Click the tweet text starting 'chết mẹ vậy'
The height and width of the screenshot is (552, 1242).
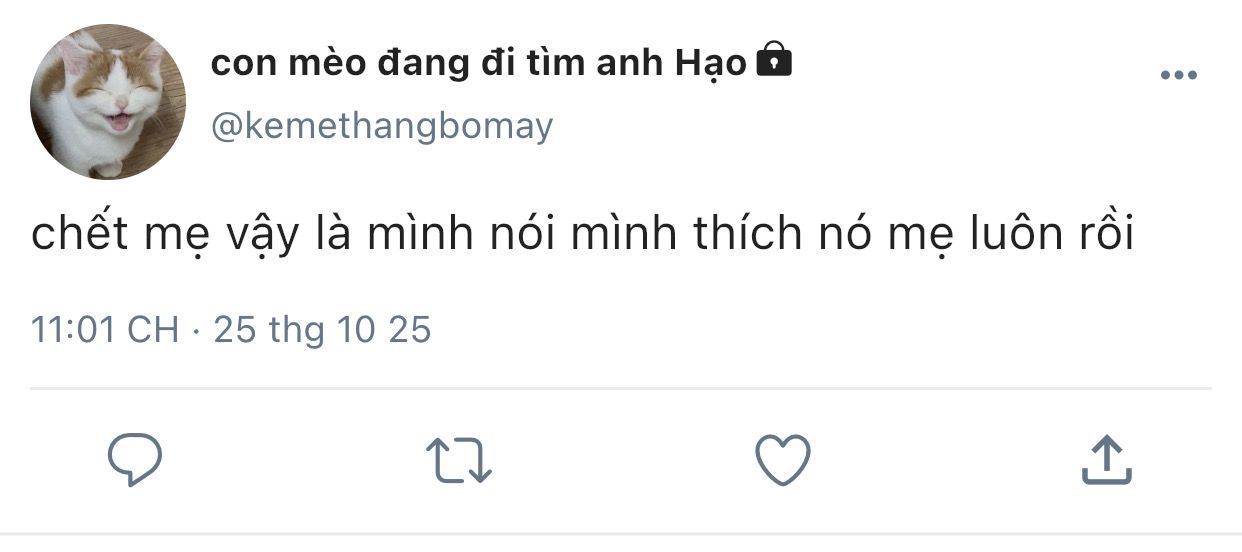[582, 234]
